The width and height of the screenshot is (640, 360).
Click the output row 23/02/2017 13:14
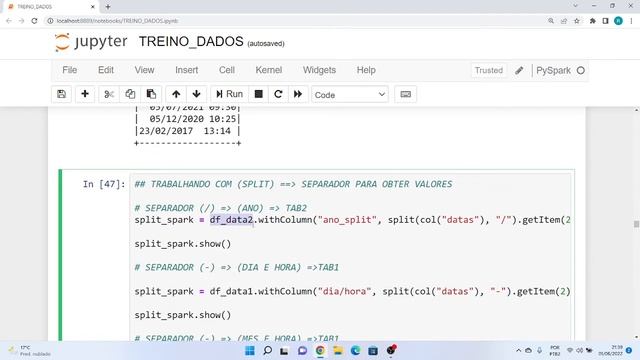(x=188, y=131)
